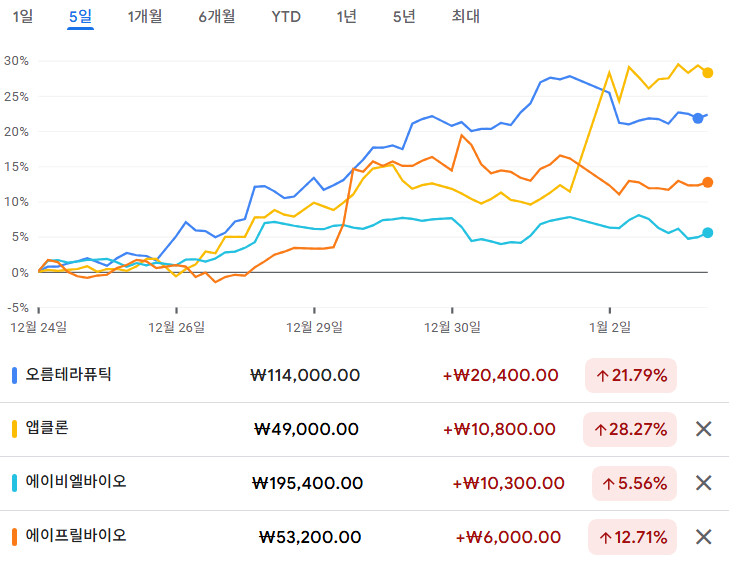Click the 21.79% up-arrow badge
The image size is (743, 563).
click(x=631, y=375)
